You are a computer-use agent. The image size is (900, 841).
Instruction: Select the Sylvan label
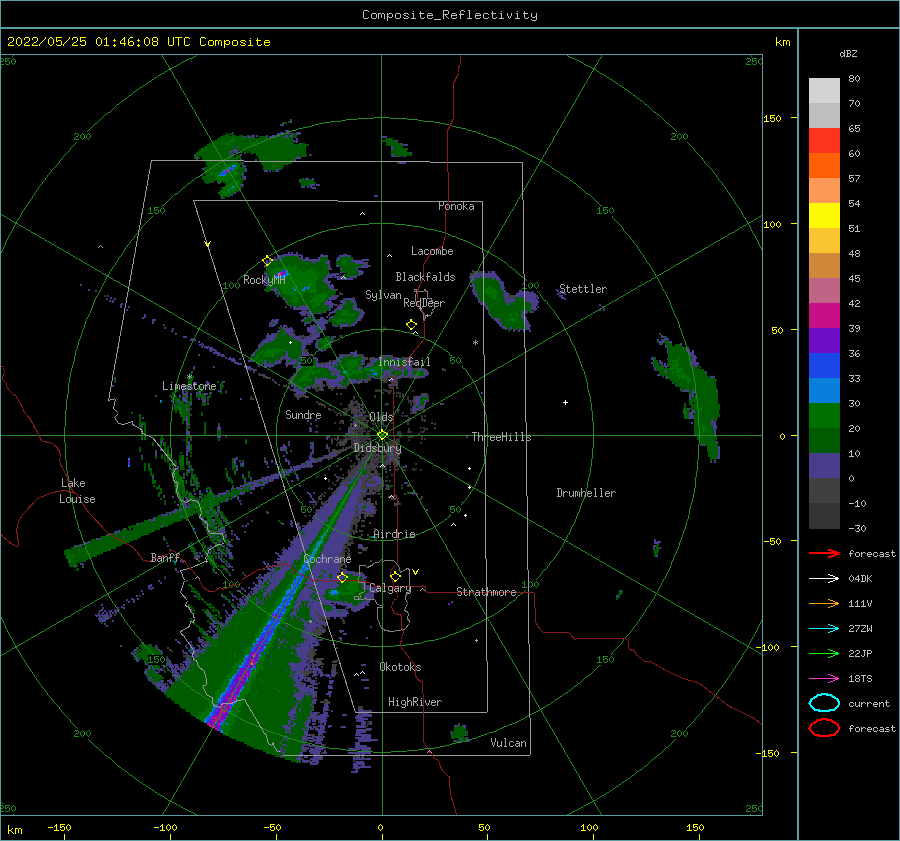click(x=383, y=295)
